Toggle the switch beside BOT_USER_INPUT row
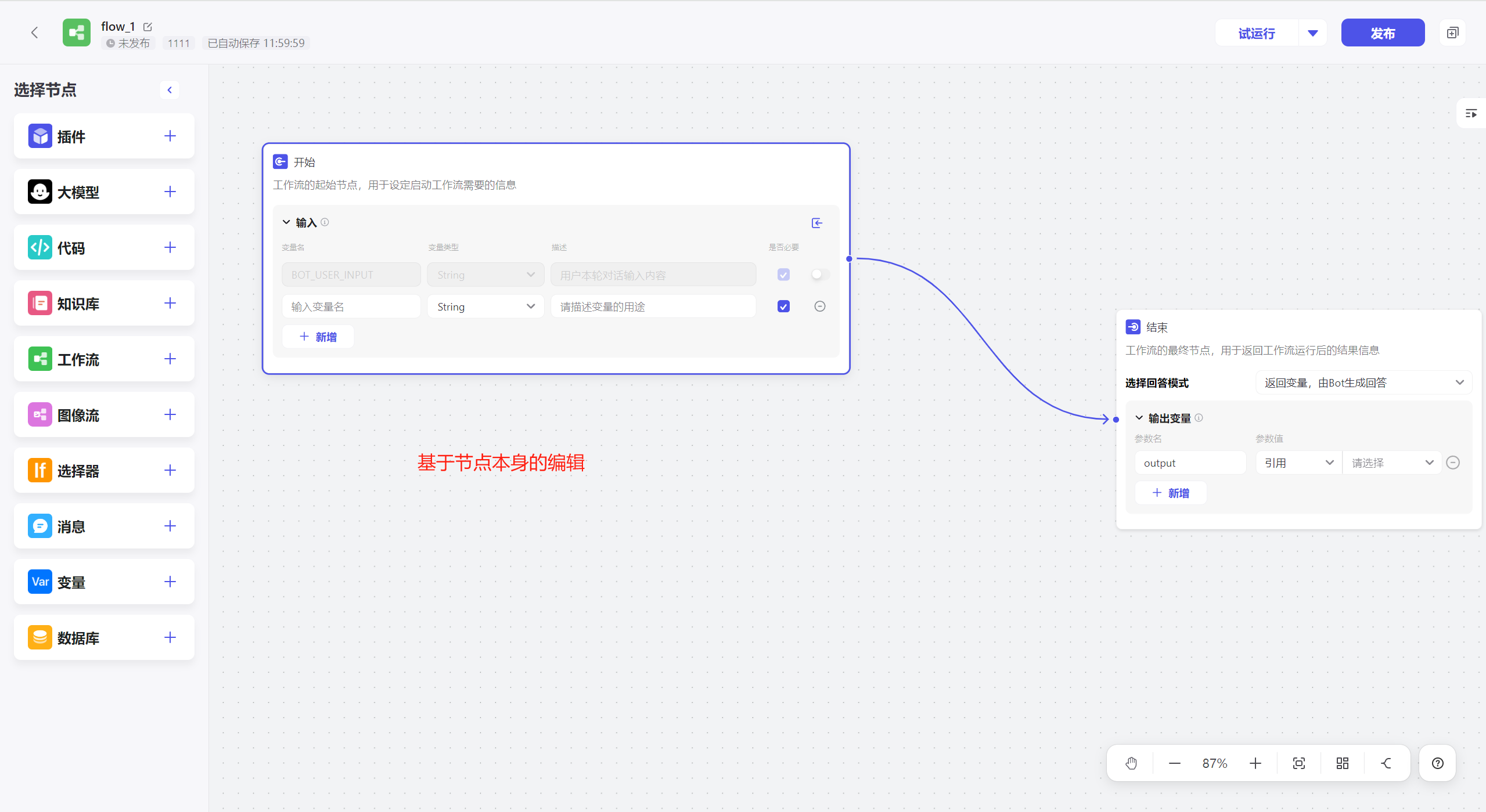The height and width of the screenshot is (812, 1486). [820, 275]
